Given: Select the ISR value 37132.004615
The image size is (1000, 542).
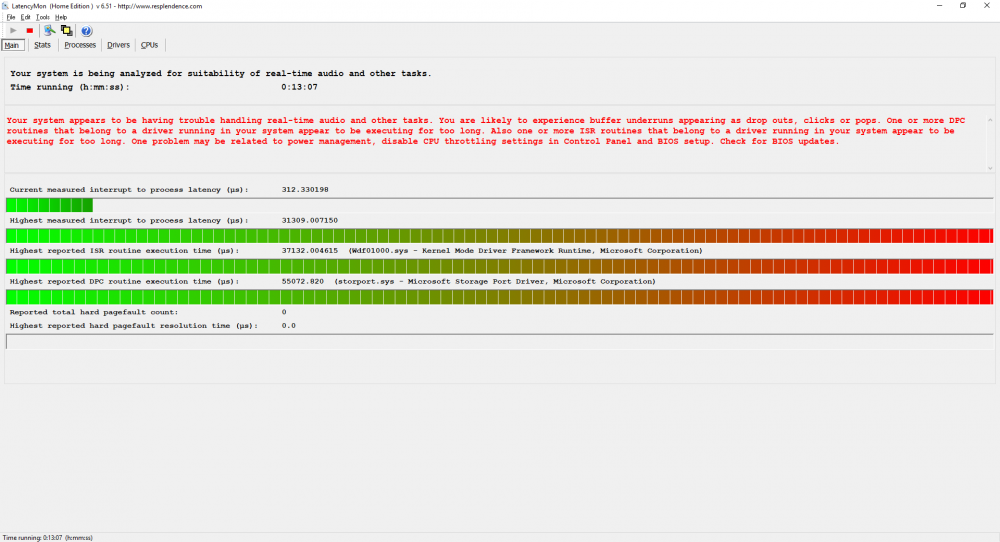Looking at the screenshot, I should coord(309,251).
